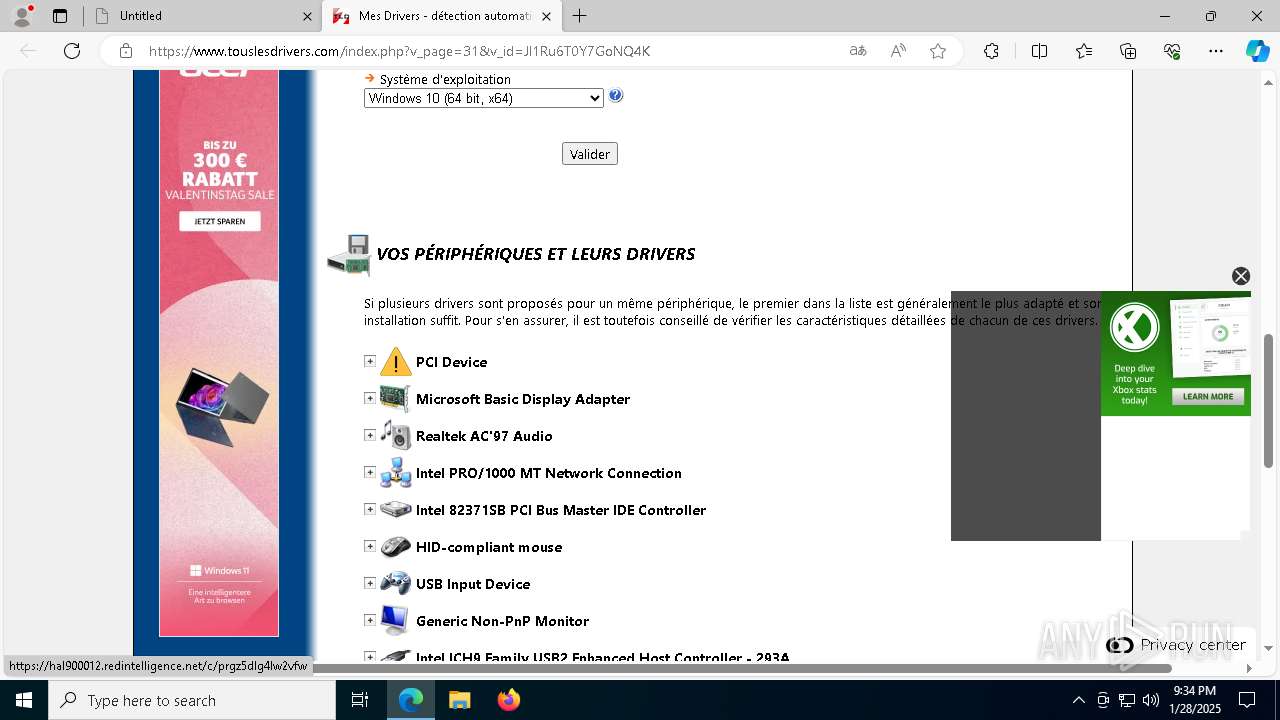The image size is (1280, 720).
Task: Open HID-compliant mouse link
Action: [x=489, y=547]
